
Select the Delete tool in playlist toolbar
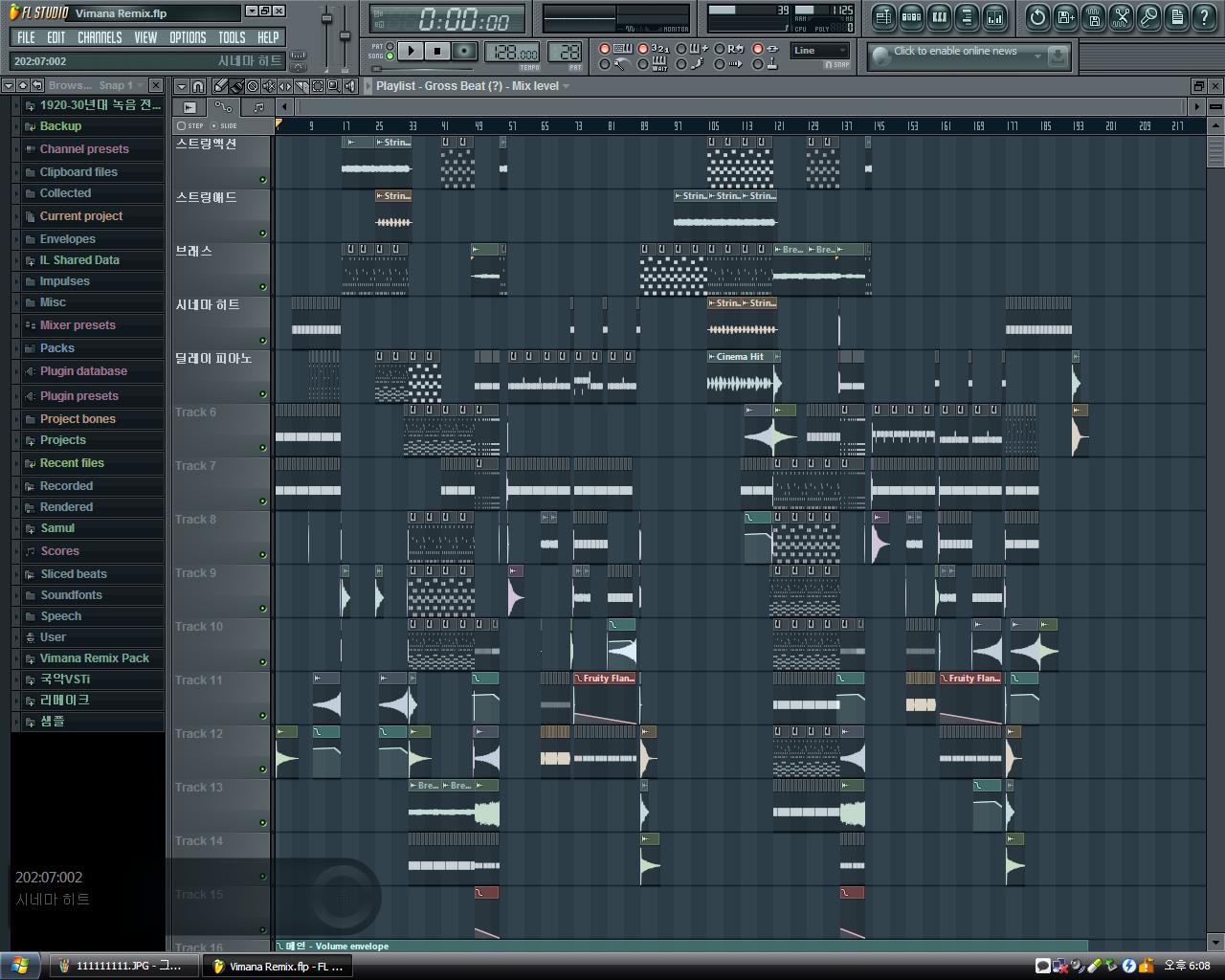253,86
